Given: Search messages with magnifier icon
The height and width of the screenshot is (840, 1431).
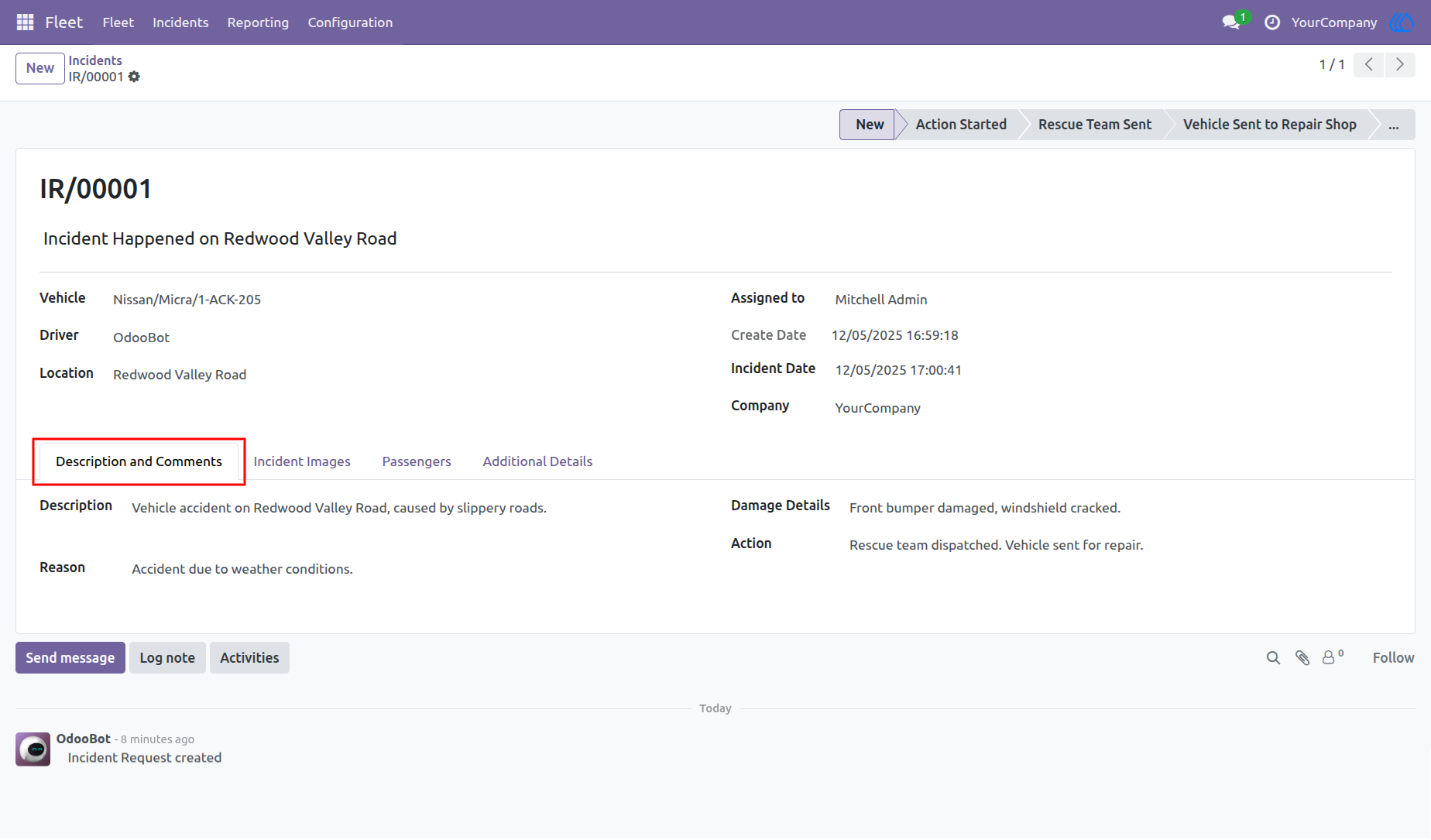Looking at the screenshot, I should pyautogui.click(x=1273, y=658).
